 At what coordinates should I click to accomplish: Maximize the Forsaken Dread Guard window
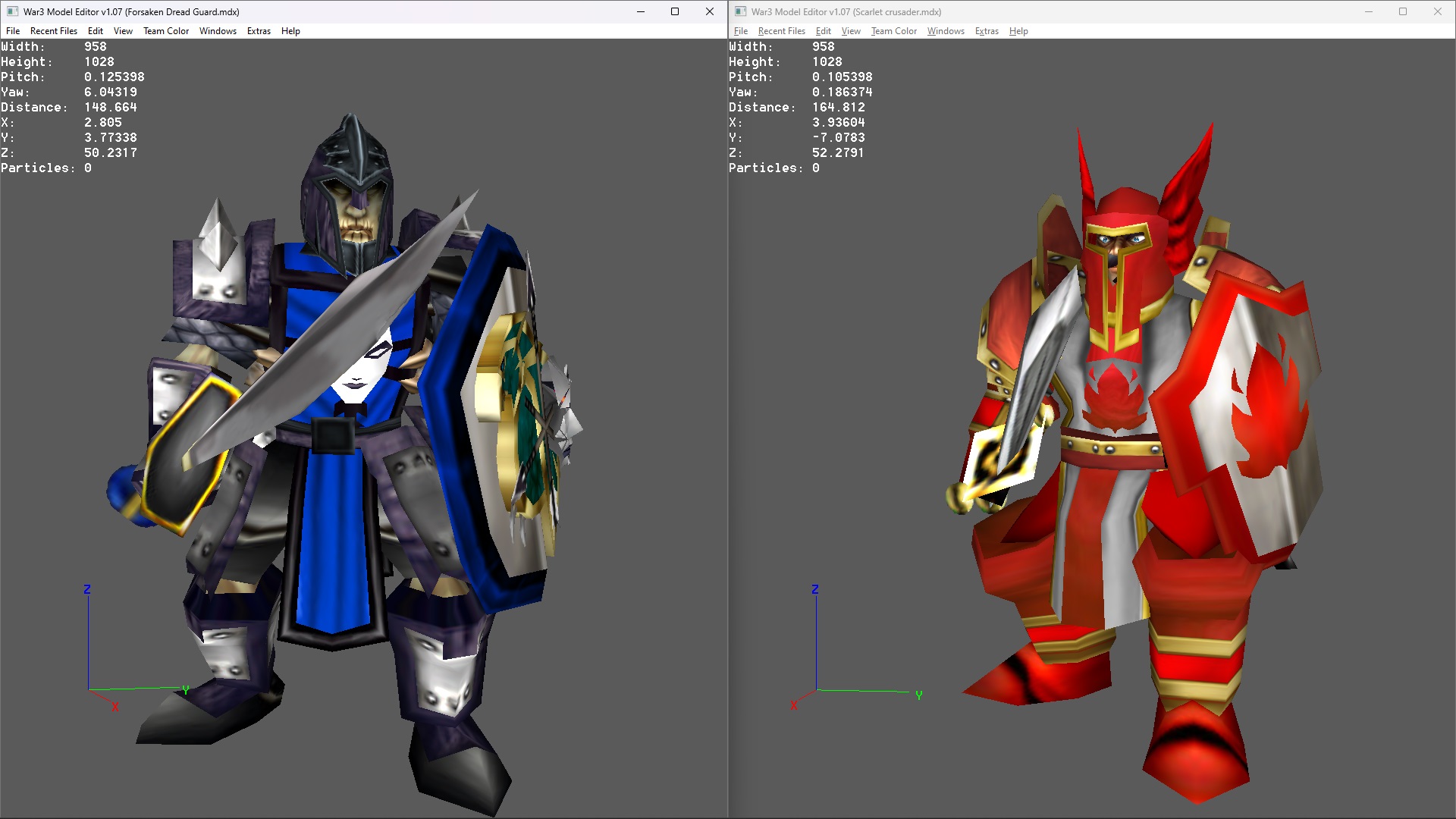675,11
